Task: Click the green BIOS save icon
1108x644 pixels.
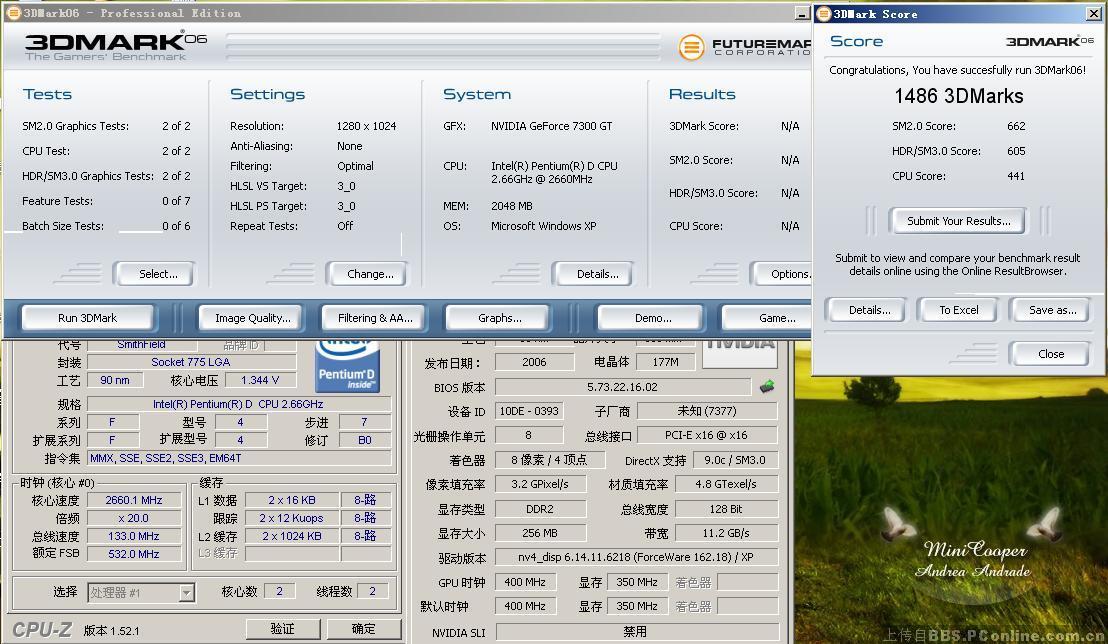Action: click(x=767, y=387)
